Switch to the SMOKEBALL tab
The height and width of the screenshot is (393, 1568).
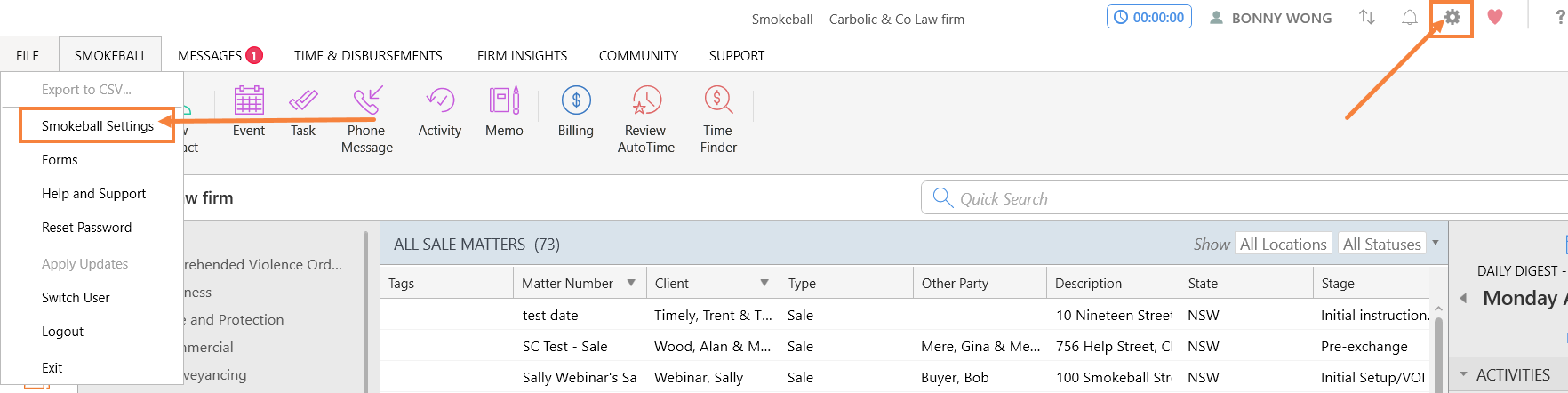pyautogui.click(x=110, y=55)
